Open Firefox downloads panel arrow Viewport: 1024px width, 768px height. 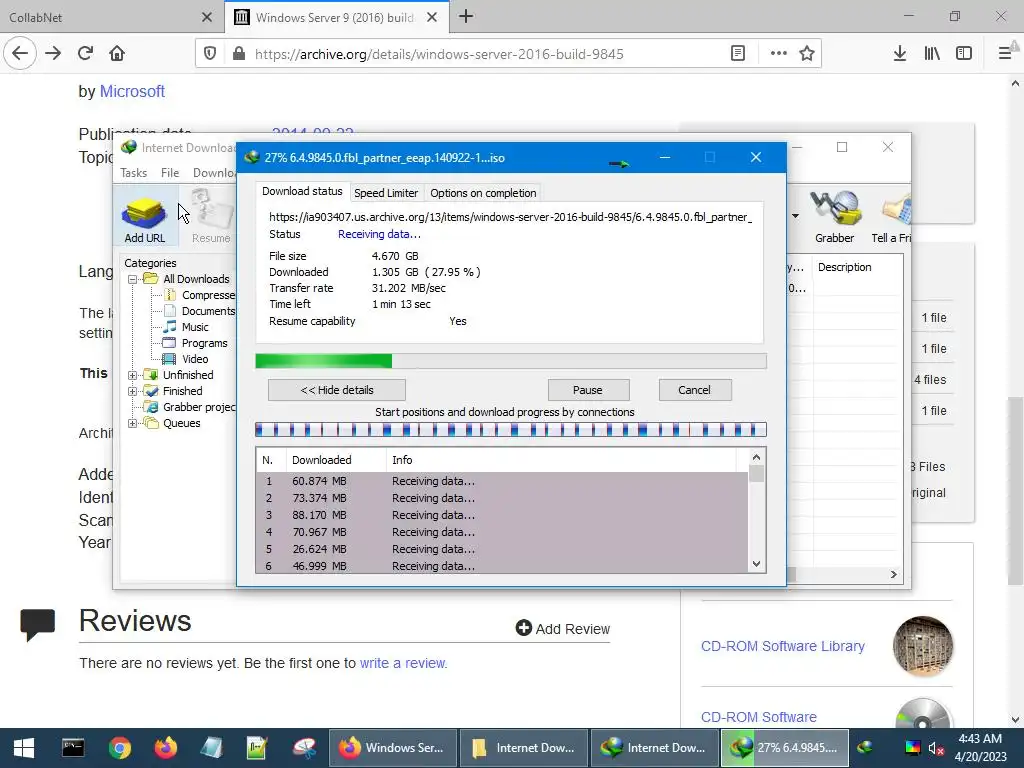(x=899, y=54)
